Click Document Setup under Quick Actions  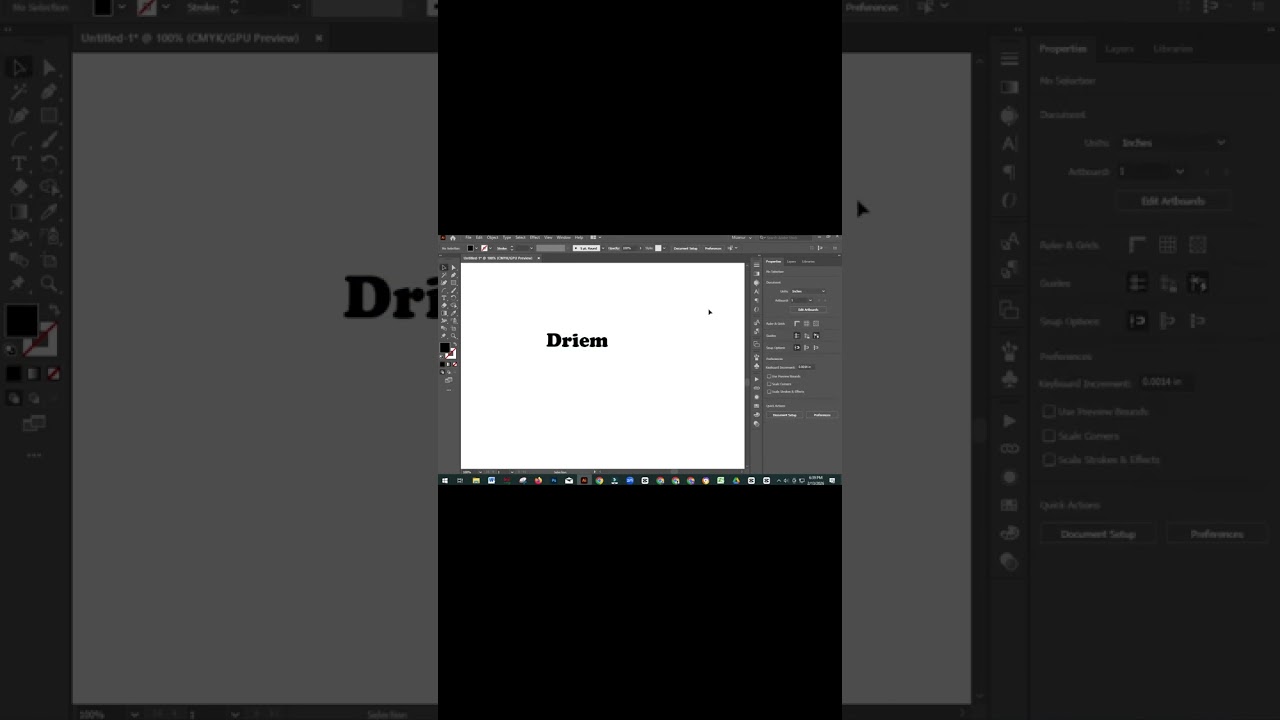pos(784,415)
